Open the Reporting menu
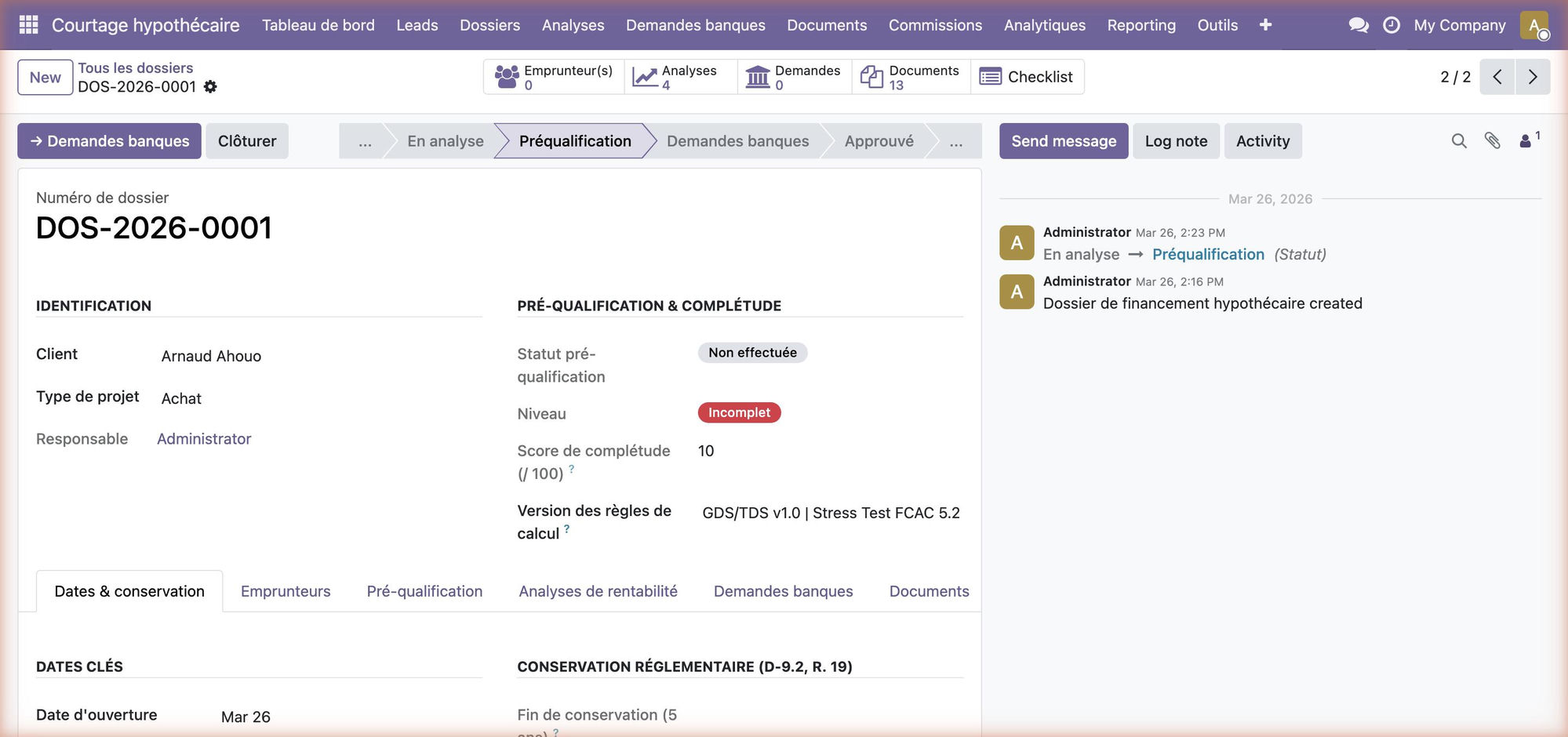1568x737 pixels. click(1141, 25)
